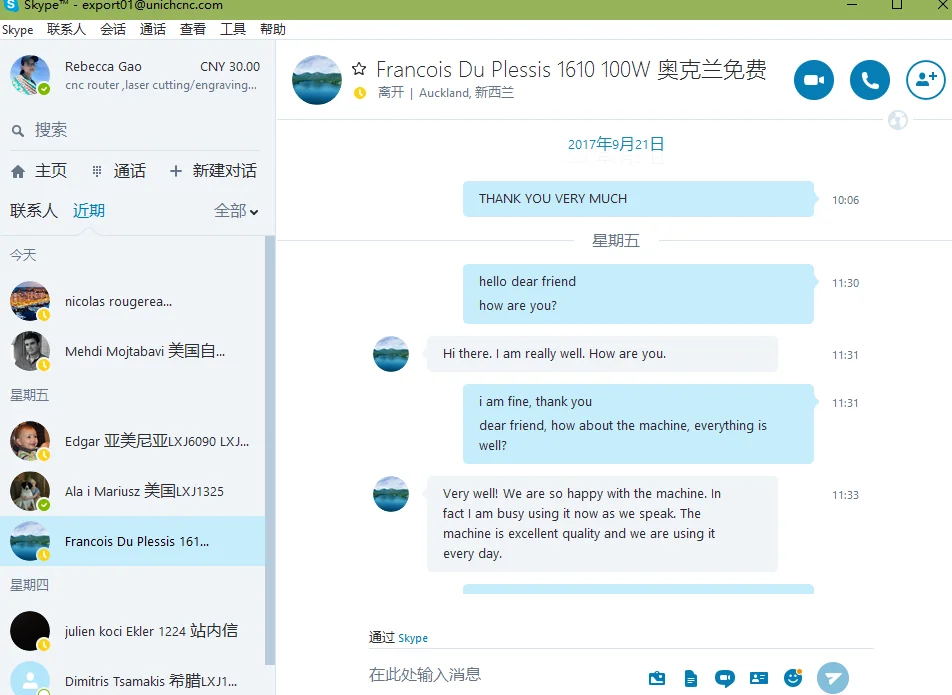Select Francois Du Plessis 161... in contact list
This screenshot has height=695, width=952.
[x=132, y=541]
